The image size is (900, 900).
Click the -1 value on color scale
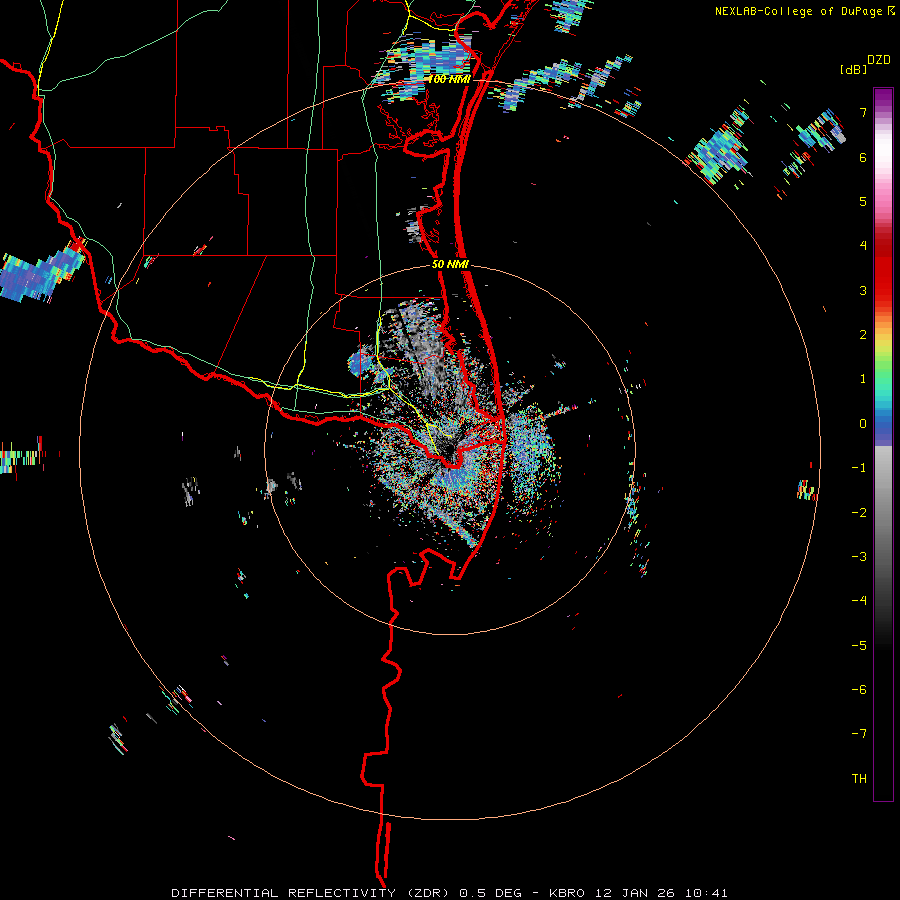(859, 468)
